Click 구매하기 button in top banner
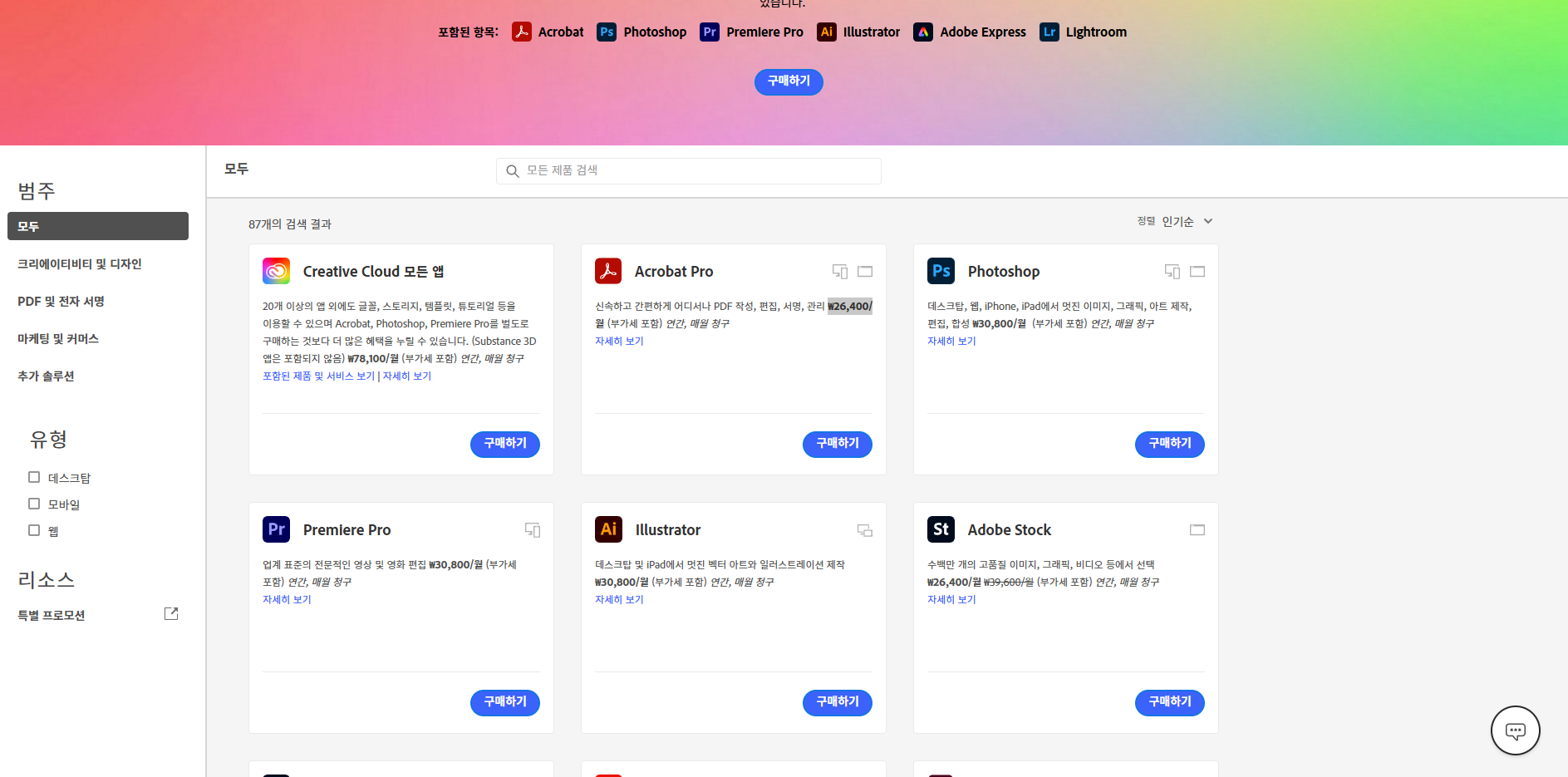The height and width of the screenshot is (777, 1568). click(x=789, y=81)
